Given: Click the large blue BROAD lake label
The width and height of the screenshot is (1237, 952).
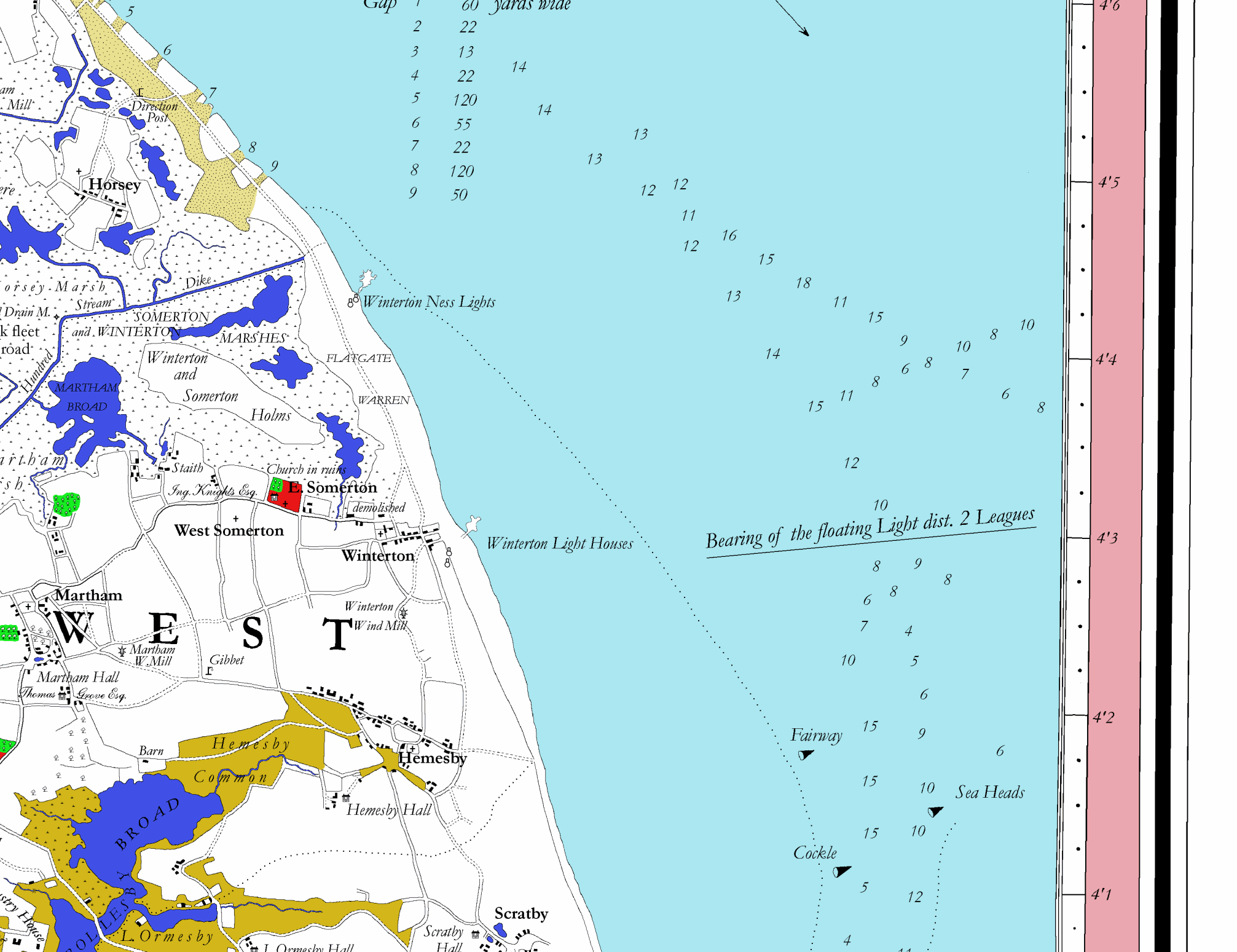Looking at the screenshot, I should [147, 824].
